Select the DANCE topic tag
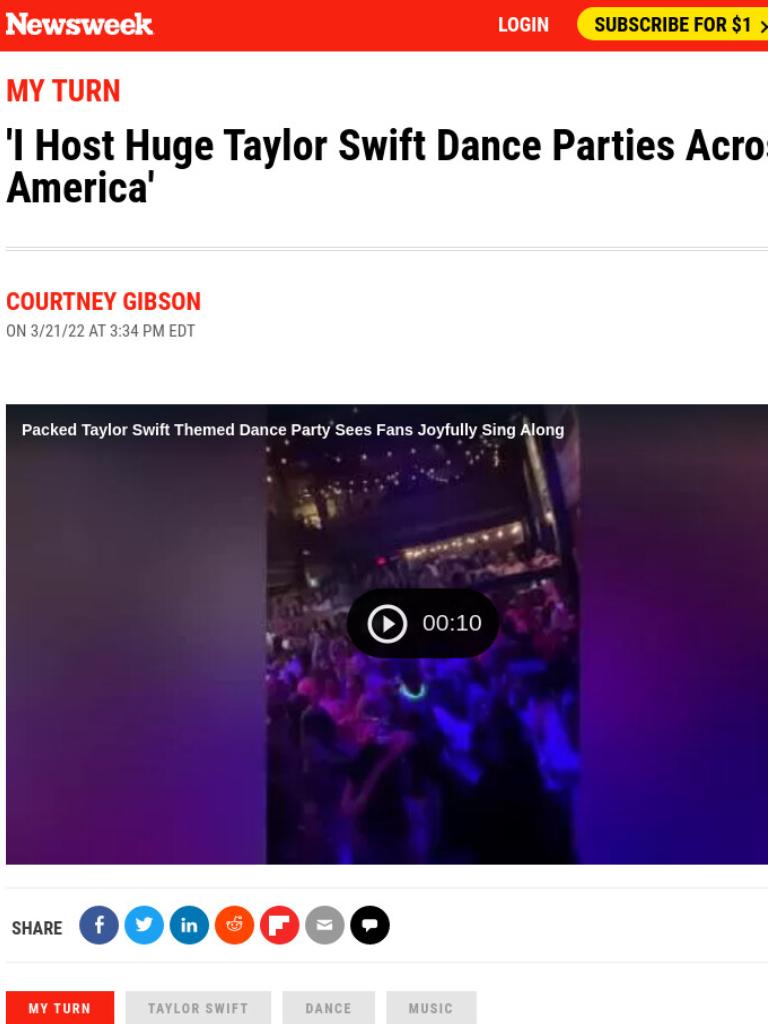 point(328,1008)
